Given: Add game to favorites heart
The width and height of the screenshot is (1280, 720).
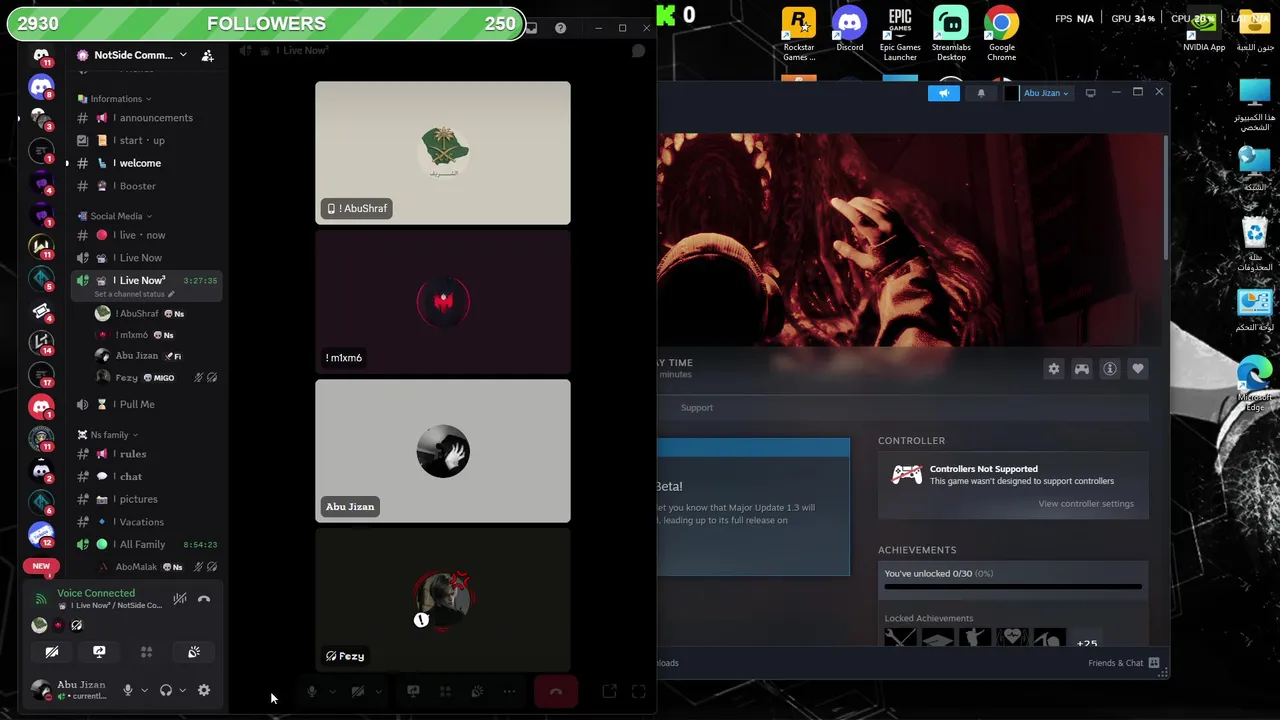Looking at the screenshot, I should pyautogui.click(x=1138, y=369).
